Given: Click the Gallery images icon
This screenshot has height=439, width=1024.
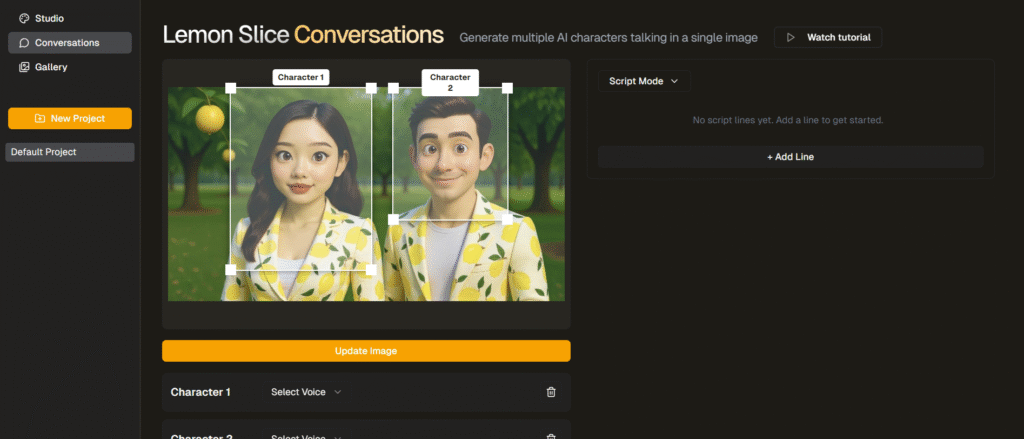Looking at the screenshot, I should click(24, 67).
